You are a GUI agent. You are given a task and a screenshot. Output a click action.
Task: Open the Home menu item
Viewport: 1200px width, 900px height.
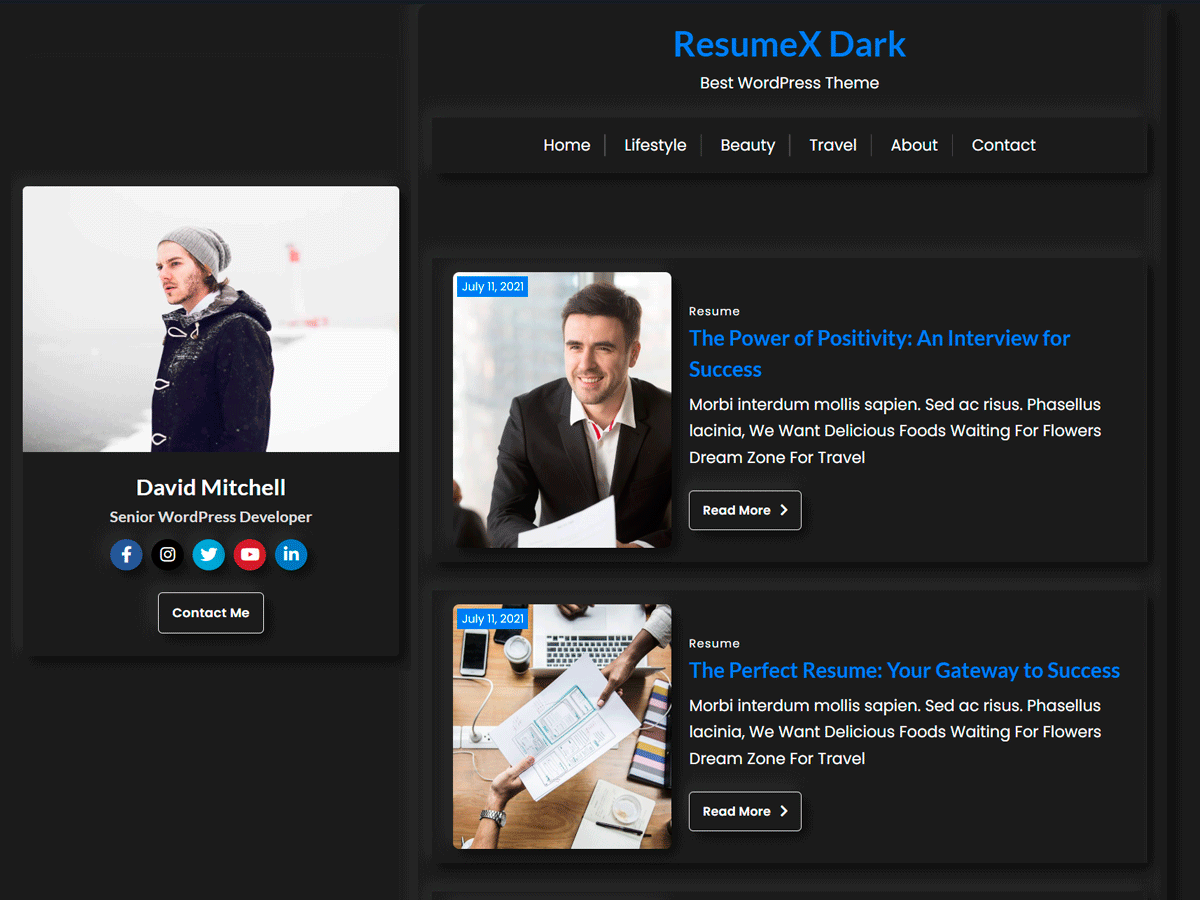(x=566, y=145)
